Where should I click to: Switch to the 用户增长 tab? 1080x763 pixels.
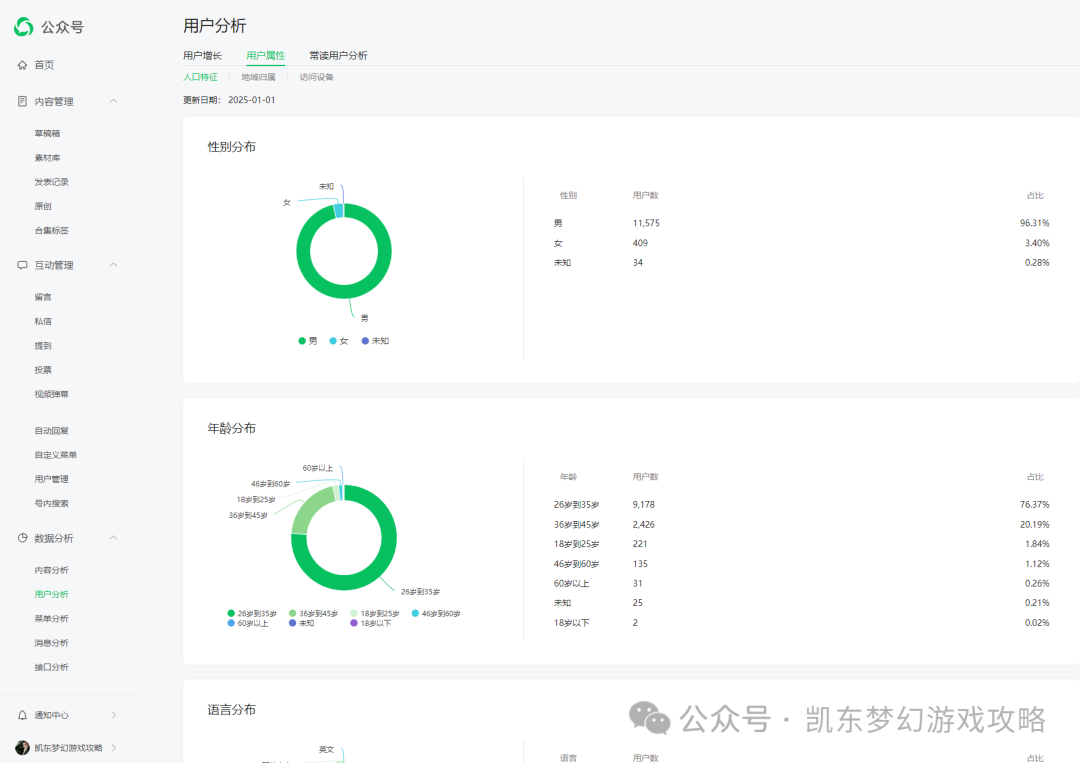pyautogui.click(x=203, y=55)
